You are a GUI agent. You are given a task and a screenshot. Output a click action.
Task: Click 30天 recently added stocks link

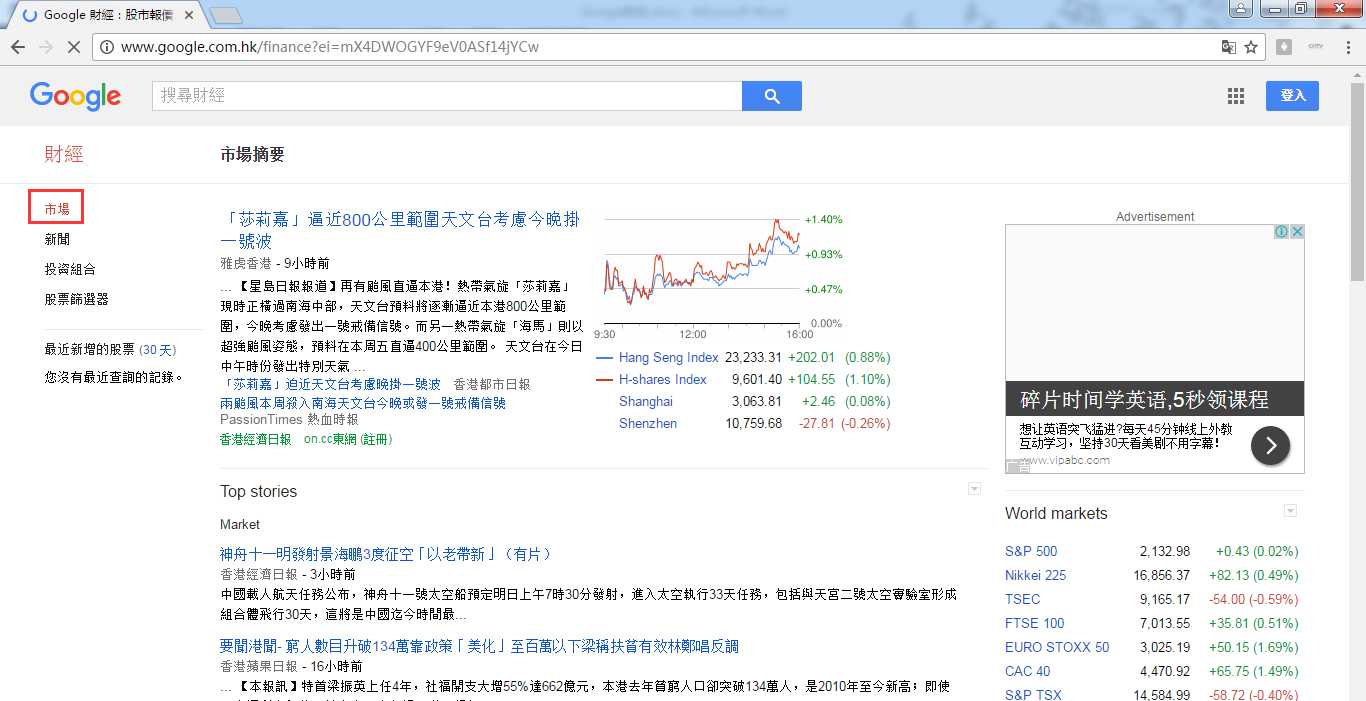point(157,350)
